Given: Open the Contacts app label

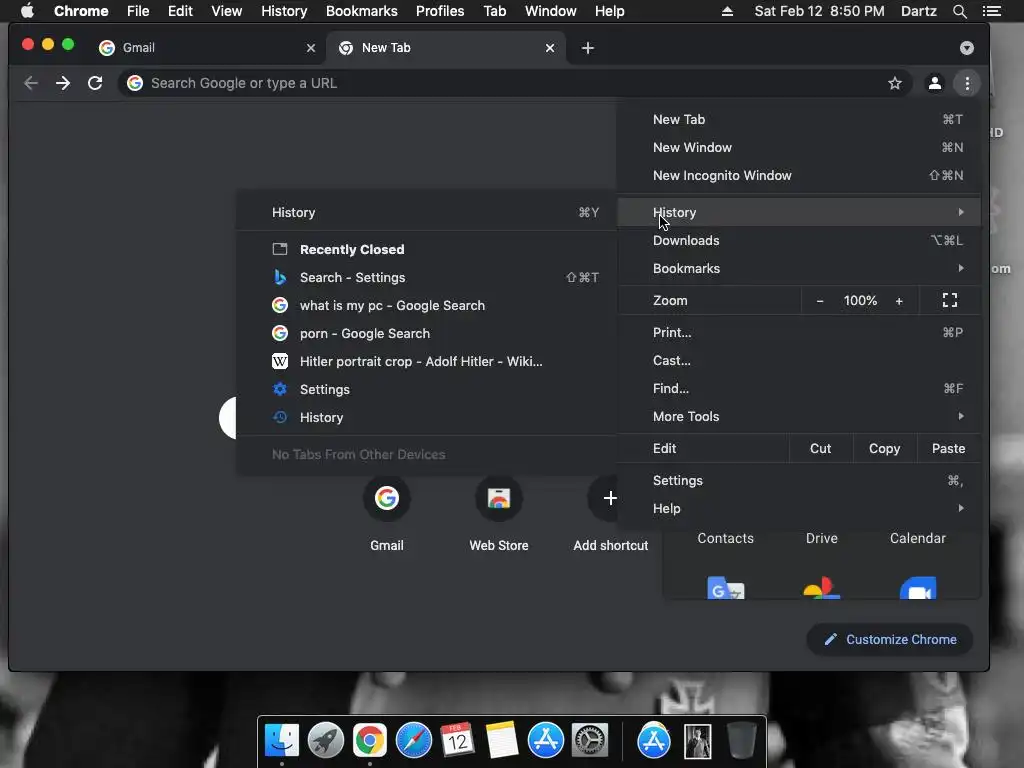Looking at the screenshot, I should pos(726,538).
